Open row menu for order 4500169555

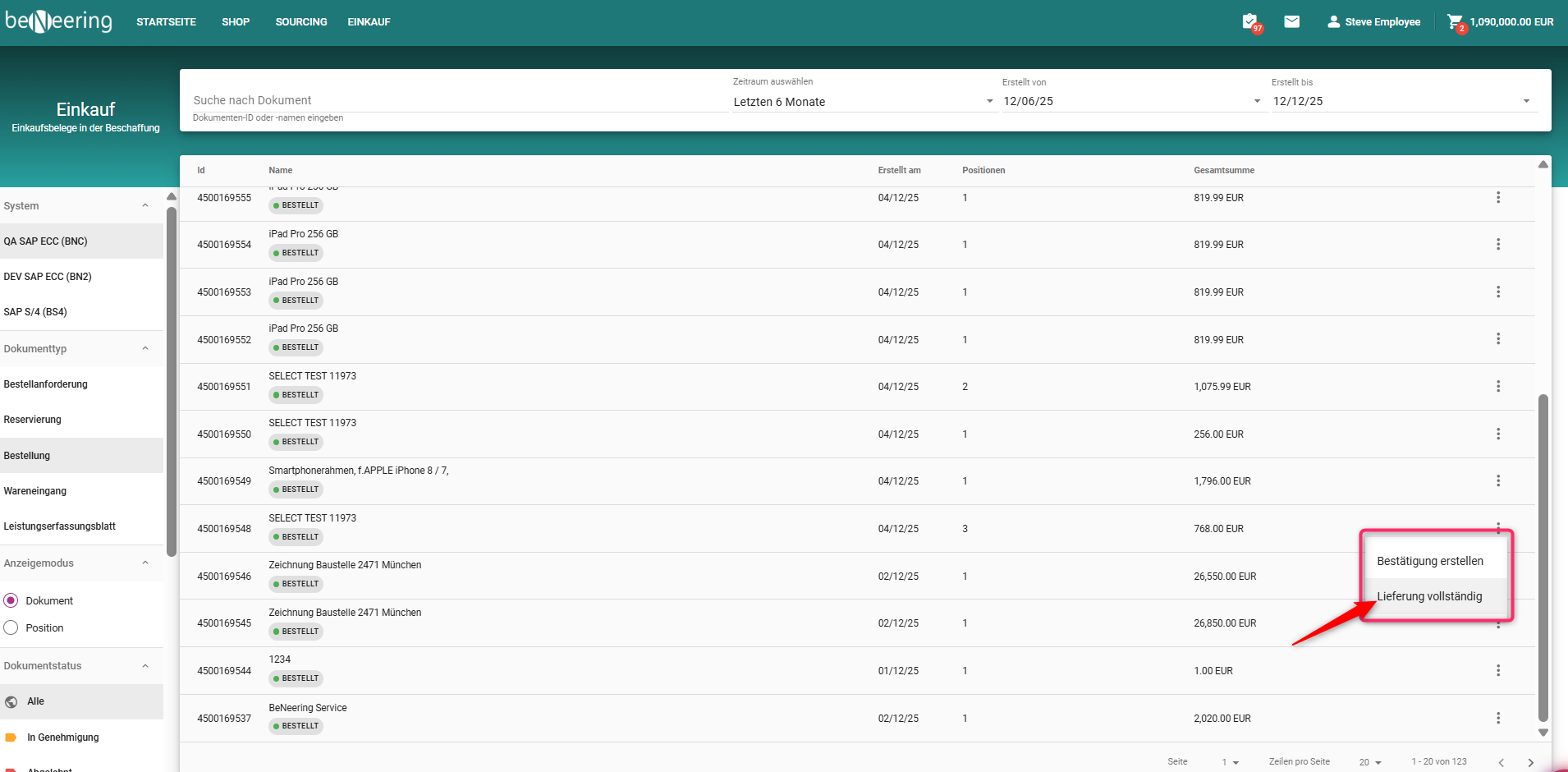click(1498, 197)
